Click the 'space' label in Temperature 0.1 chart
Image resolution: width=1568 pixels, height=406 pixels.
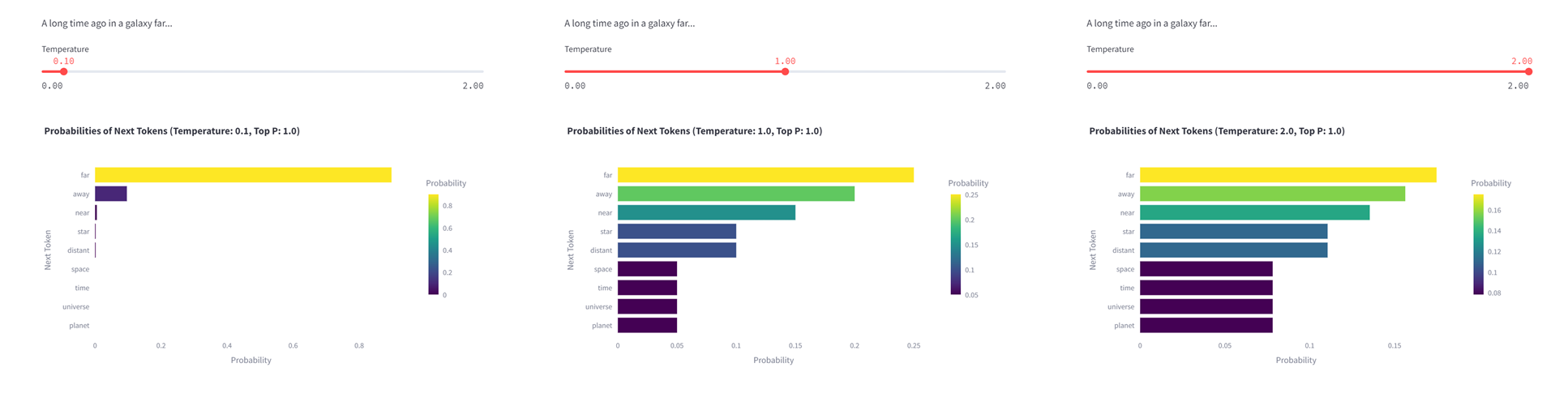tap(80, 269)
